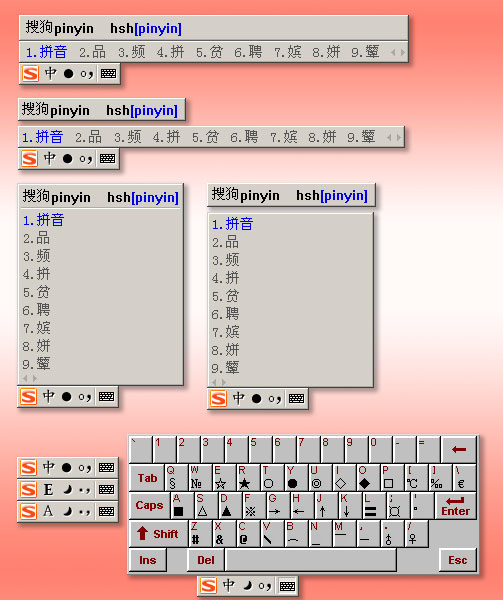Choose 1.拼音 in left vertical candidate list
Screen dimensions: 503x600
44,220
